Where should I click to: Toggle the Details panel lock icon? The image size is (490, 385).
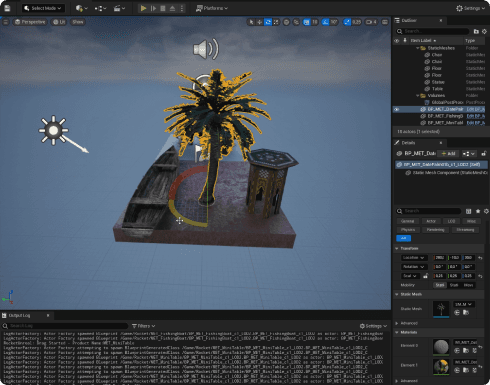(x=484, y=154)
